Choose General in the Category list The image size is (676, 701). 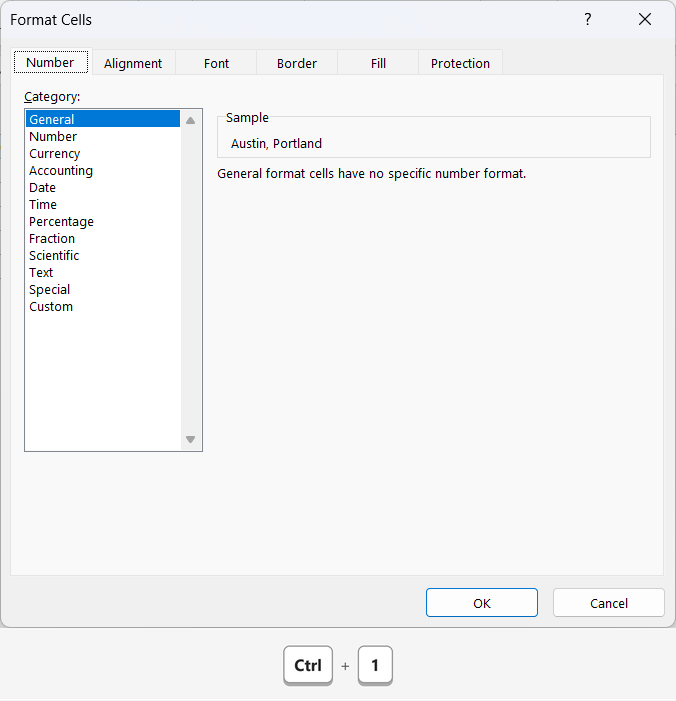coord(103,119)
